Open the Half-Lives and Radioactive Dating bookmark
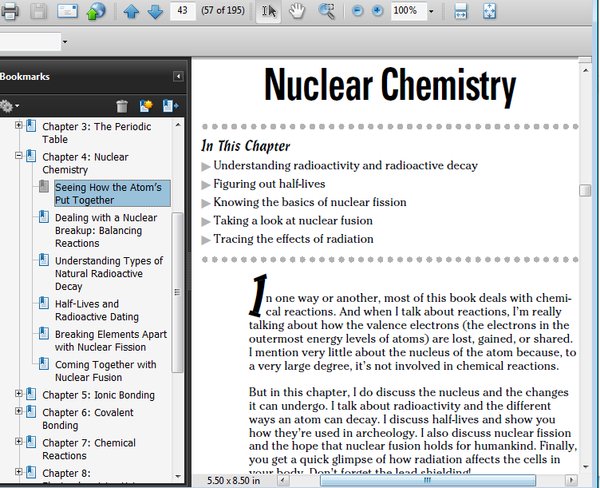The image size is (600, 488). click(86, 311)
